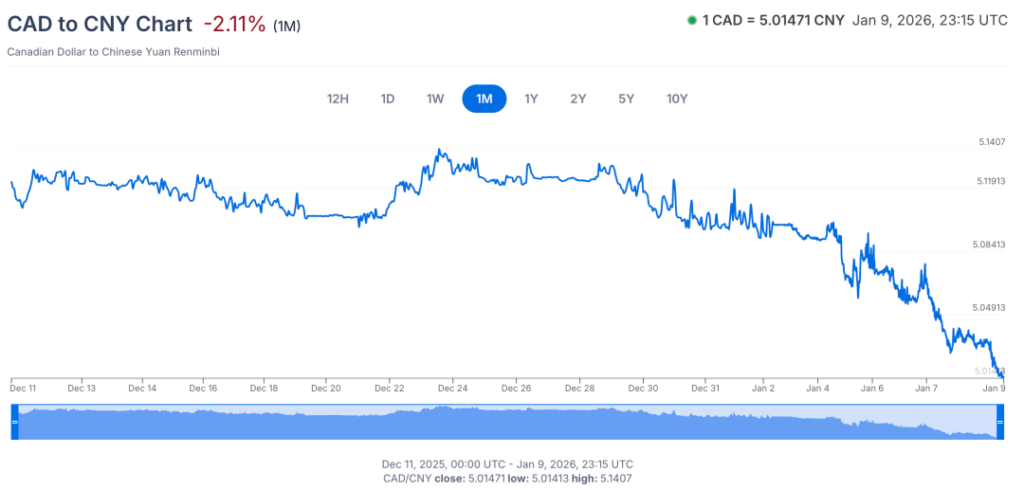Click the Dec 16 x-axis label

203,388
